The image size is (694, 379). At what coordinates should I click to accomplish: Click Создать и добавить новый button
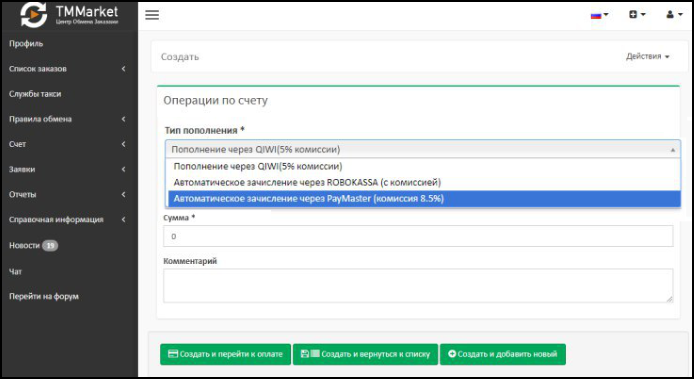pyautogui.click(x=503, y=354)
